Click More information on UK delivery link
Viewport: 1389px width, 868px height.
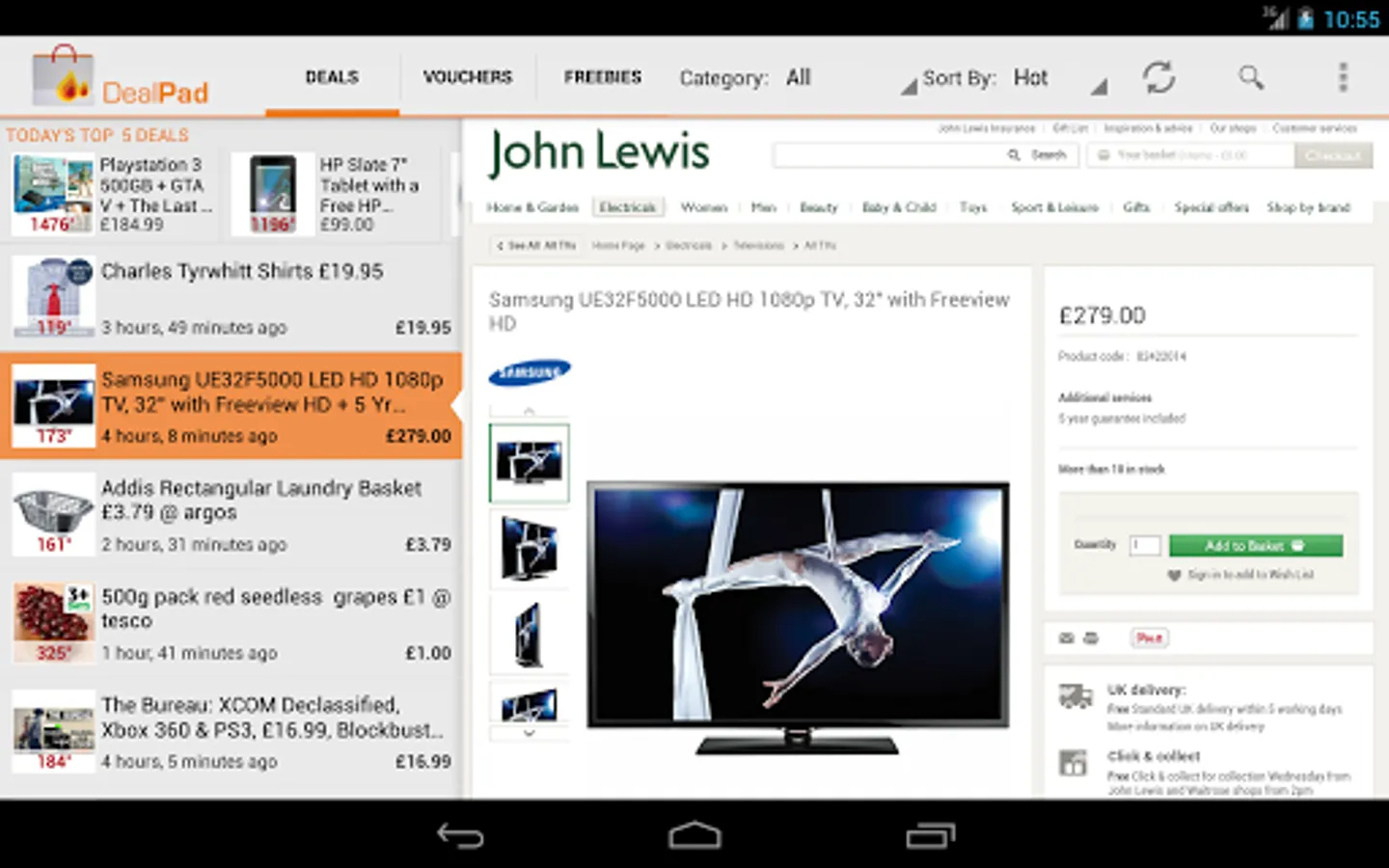coord(1185,726)
